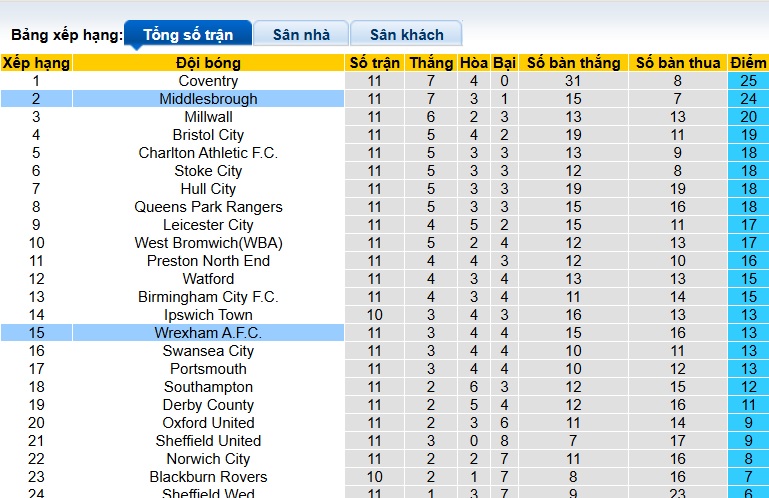Viewport: 769px width, 498px height.
Task: Click Blackburn Rovers team name
Action: (208, 477)
